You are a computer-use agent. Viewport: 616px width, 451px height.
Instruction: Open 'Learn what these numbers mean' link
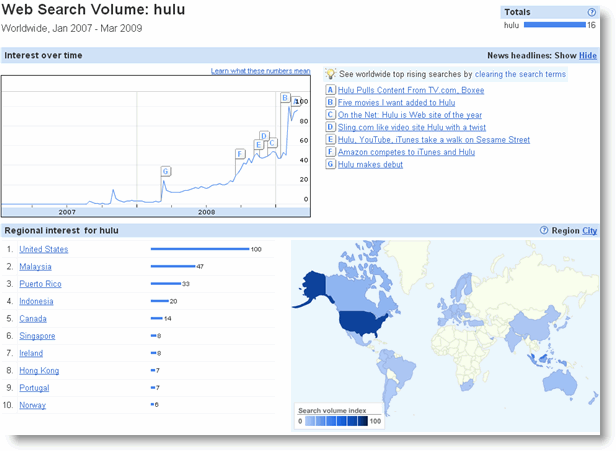pos(260,71)
